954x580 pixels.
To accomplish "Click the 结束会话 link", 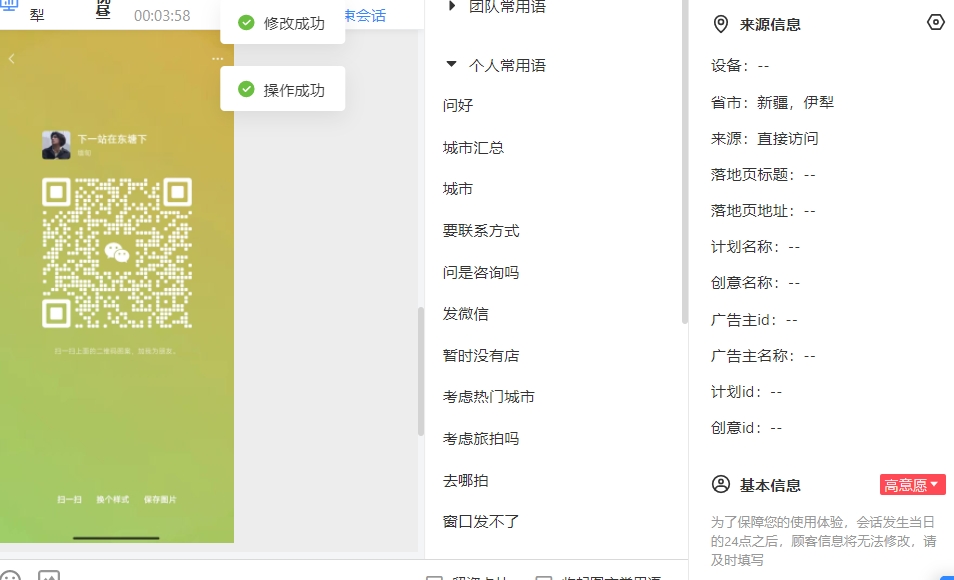I will click(x=365, y=15).
